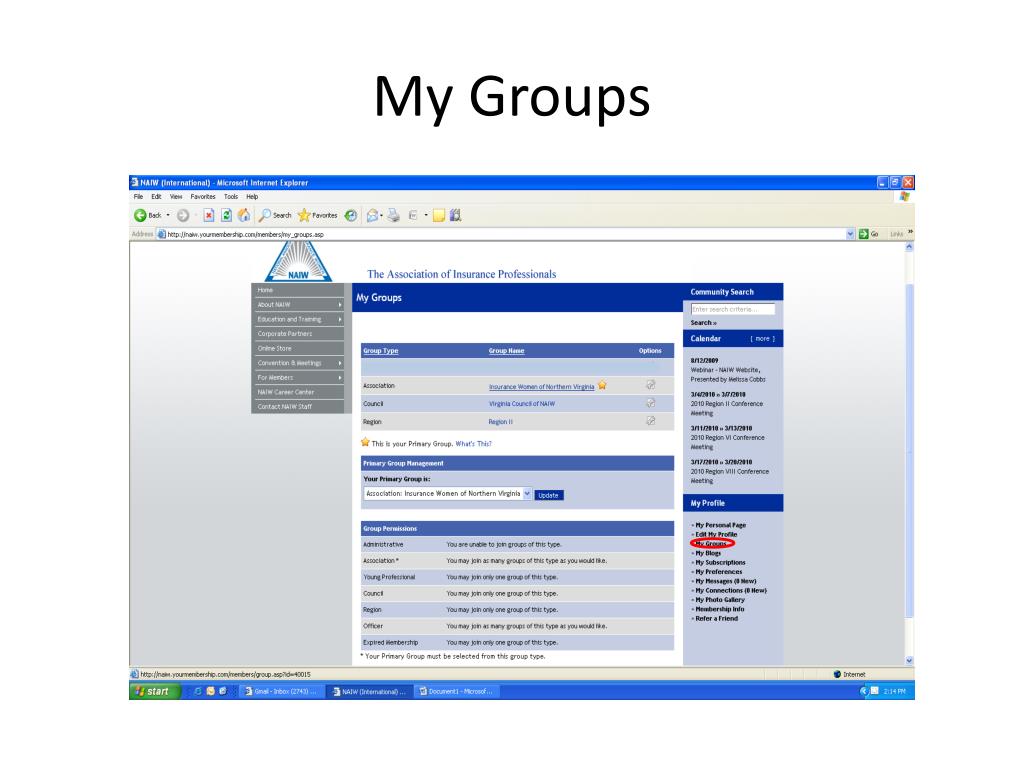The width and height of the screenshot is (1024, 768).
Task: Click the Forward navigation arrow
Action: pyautogui.click(x=183, y=215)
